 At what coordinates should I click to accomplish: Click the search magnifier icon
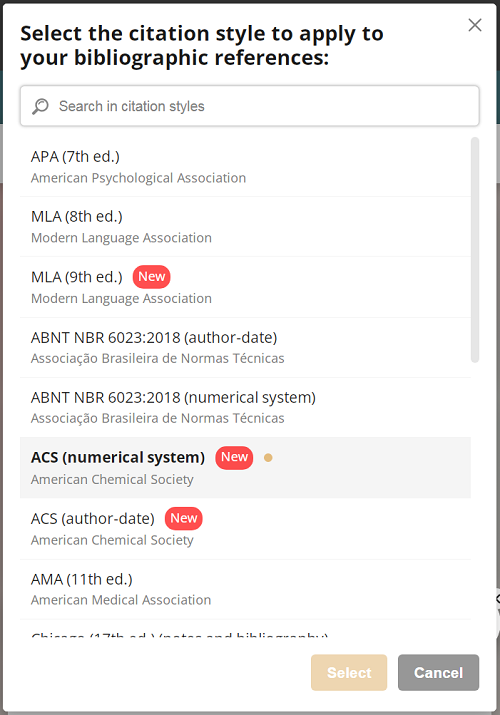[x=40, y=106]
